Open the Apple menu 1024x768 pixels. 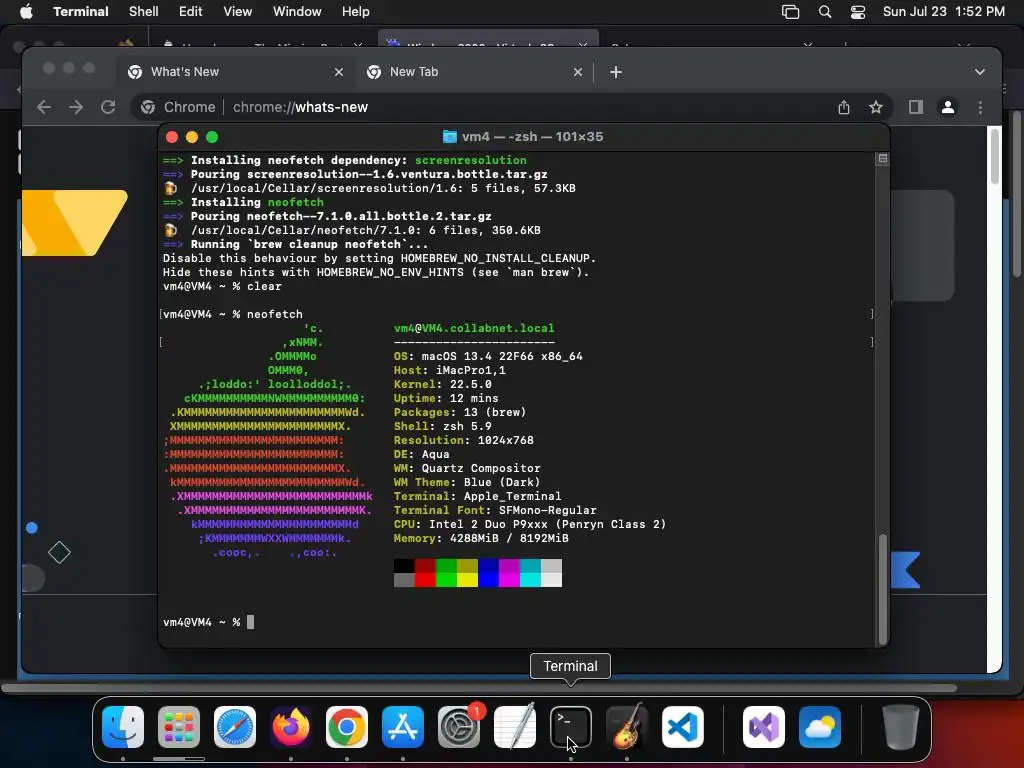click(26, 12)
